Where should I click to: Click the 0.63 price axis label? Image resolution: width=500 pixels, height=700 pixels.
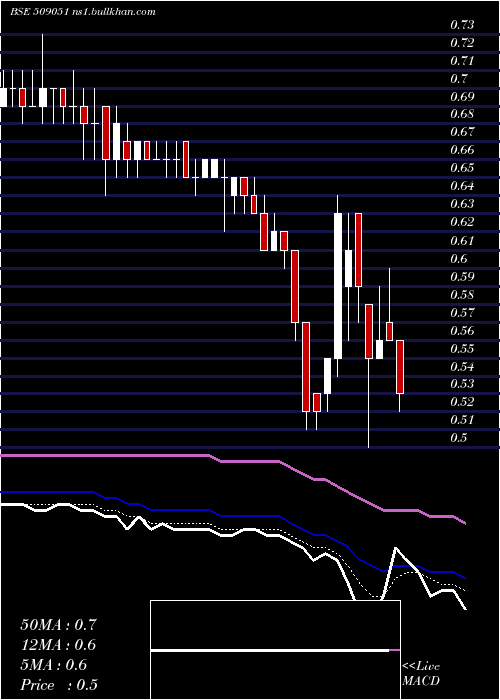click(462, 204)
